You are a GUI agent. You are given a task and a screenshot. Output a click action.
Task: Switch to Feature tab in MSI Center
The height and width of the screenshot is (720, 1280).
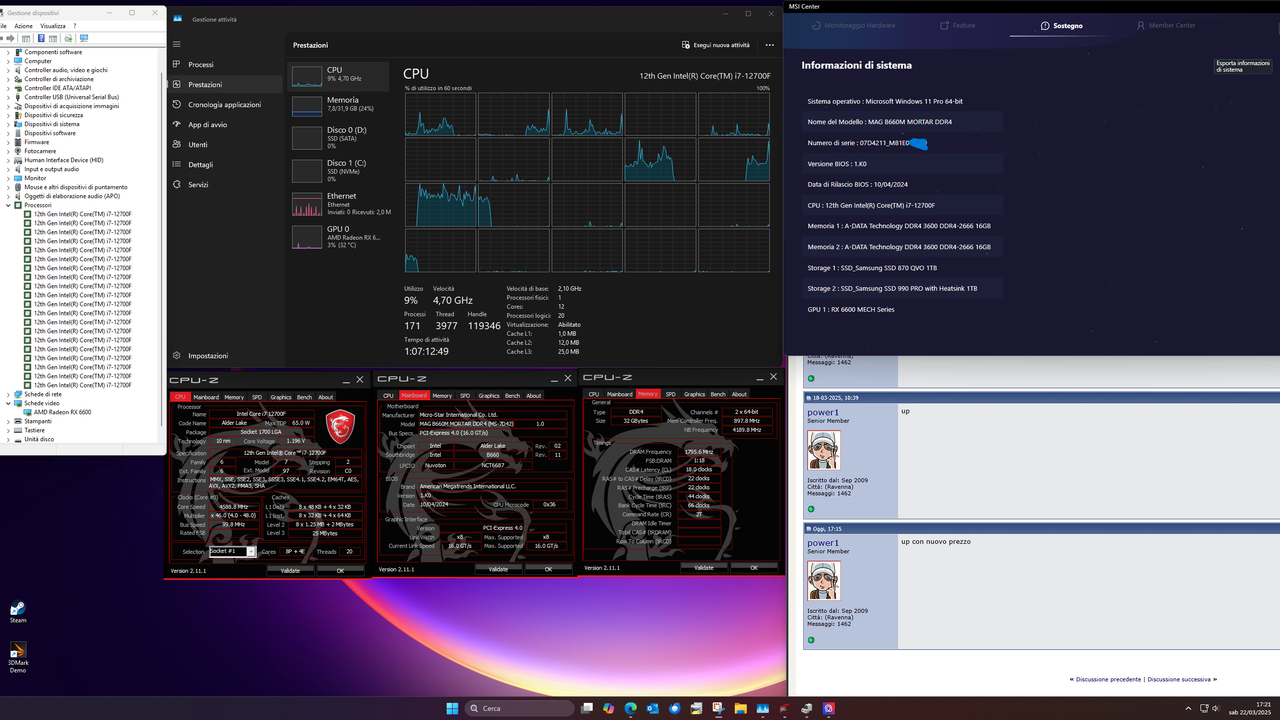coord(957,25)
